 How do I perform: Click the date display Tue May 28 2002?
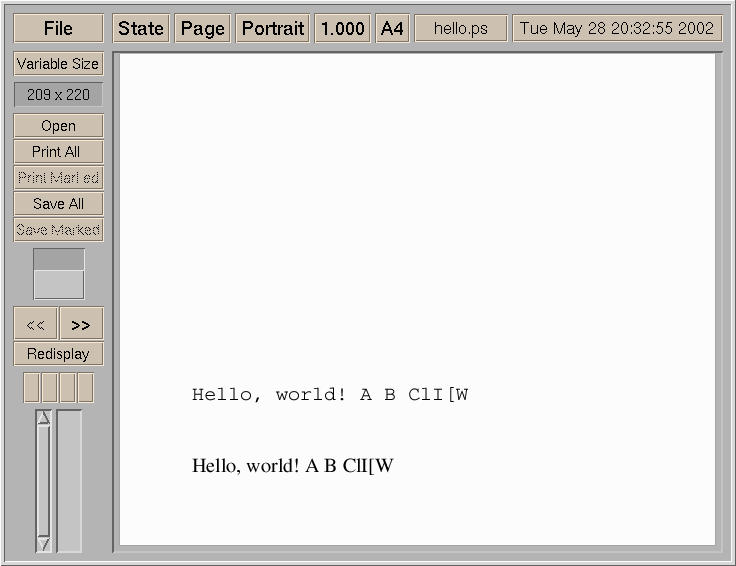pyautogui.click(x=617, y=28)
